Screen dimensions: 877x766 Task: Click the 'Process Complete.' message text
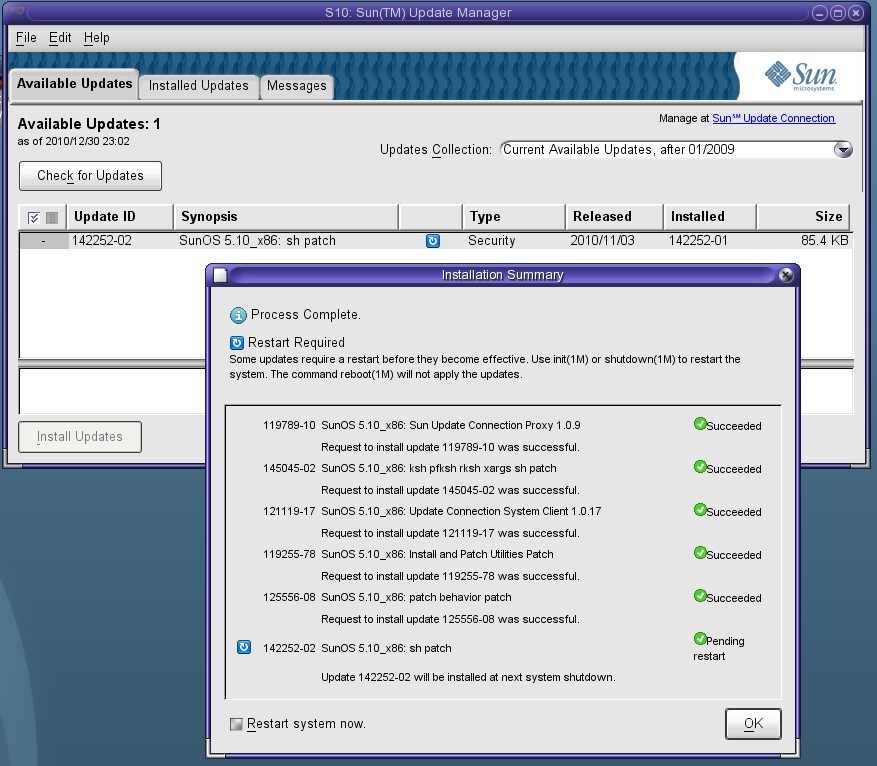coord(305,315)
